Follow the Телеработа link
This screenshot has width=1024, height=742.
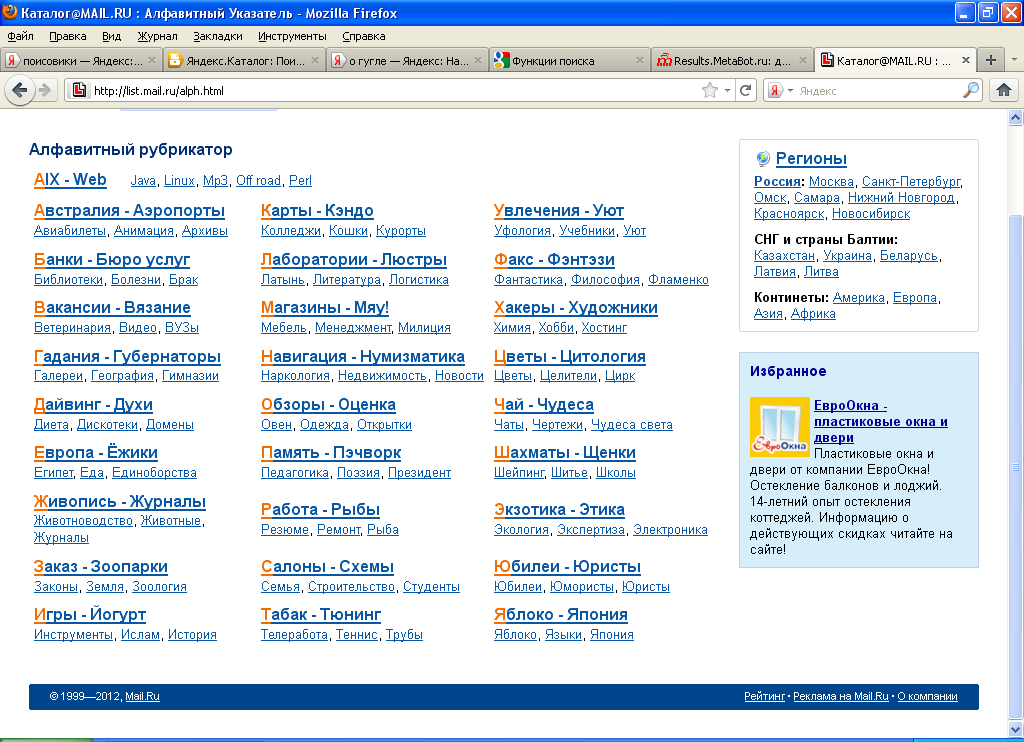[x=294, y=634]
